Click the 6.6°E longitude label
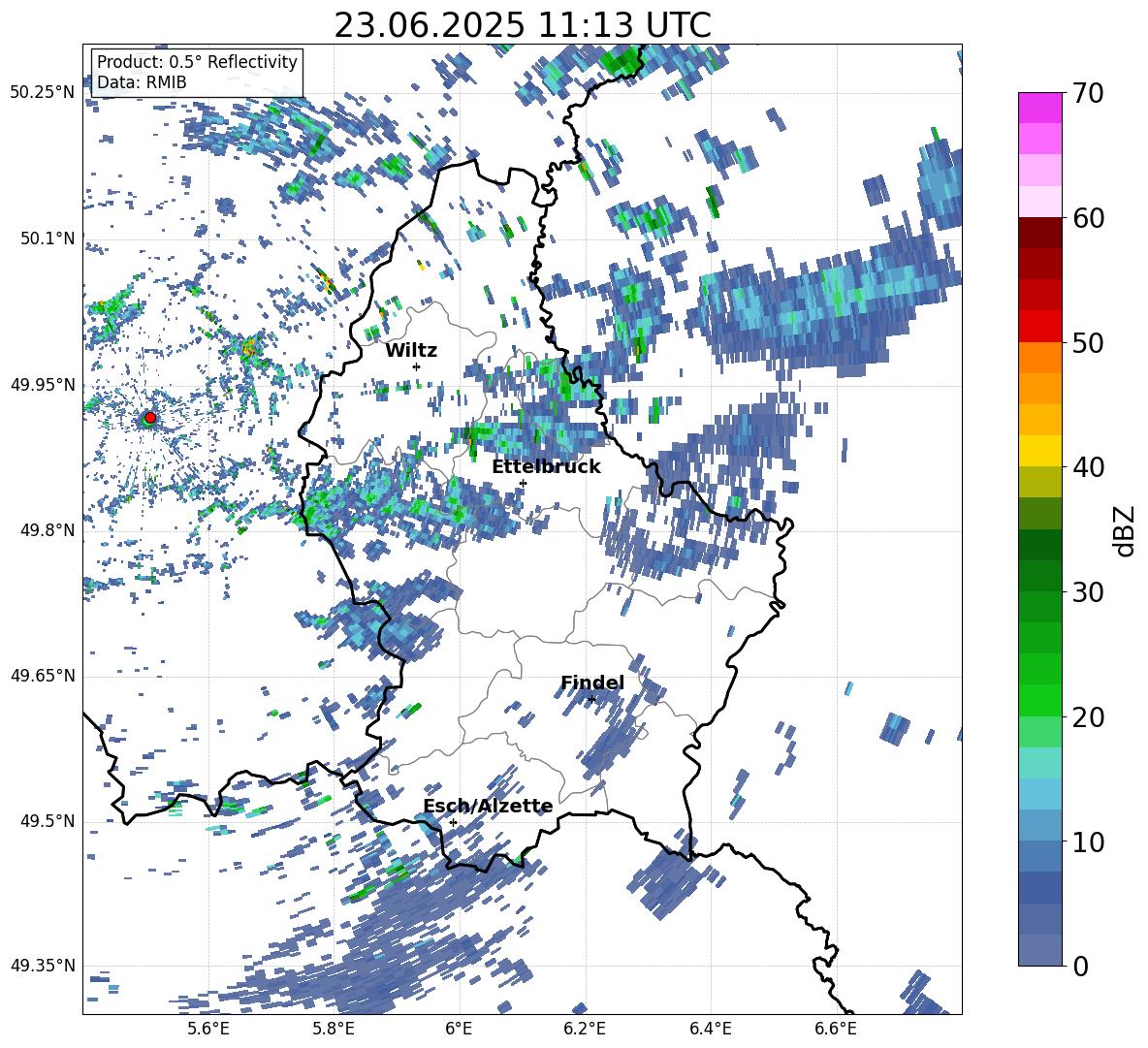Screen dimensions: 1148x1048 [x=836, y=1029]
